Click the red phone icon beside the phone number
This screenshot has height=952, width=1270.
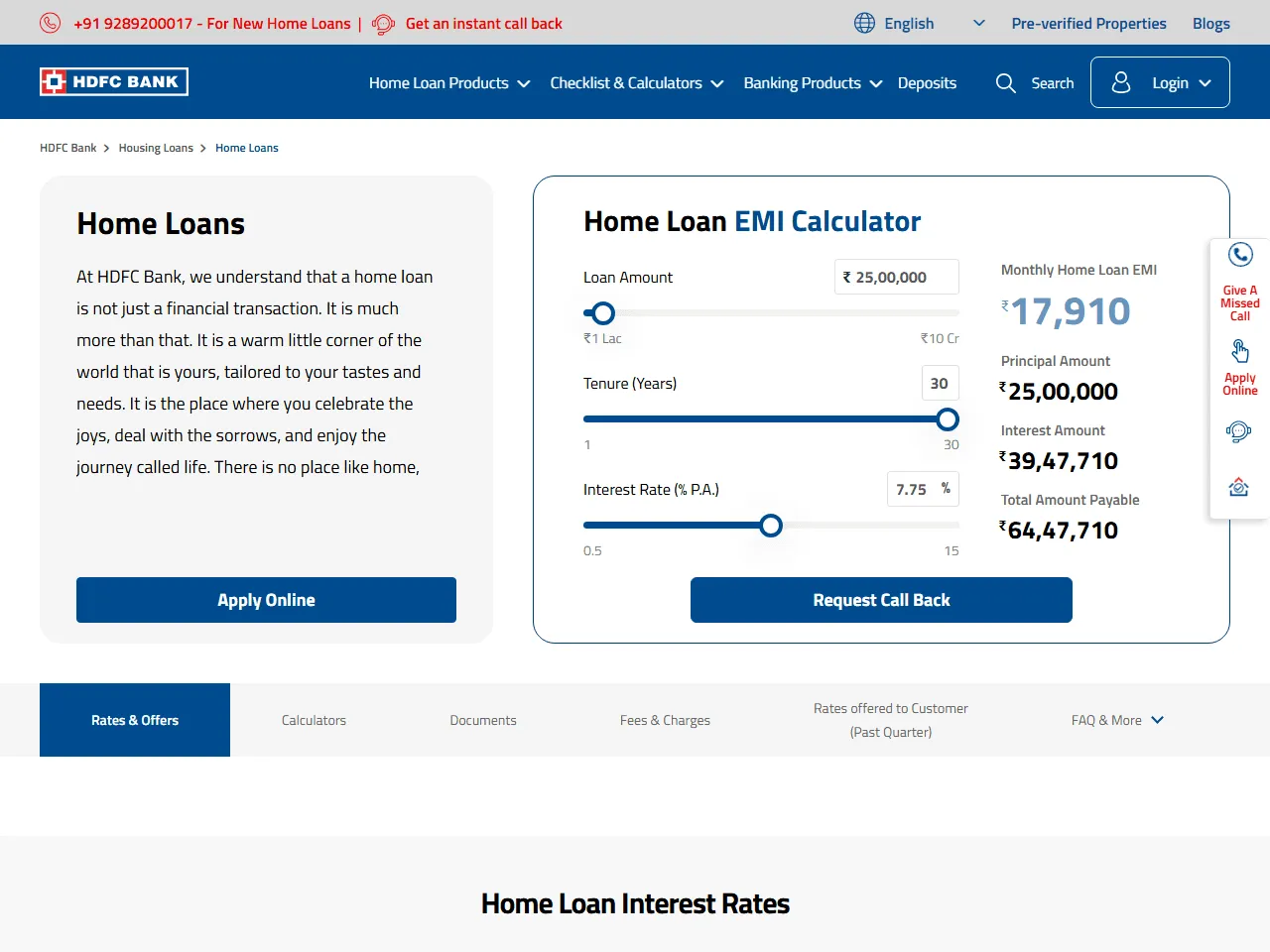(x=51, y=23)
